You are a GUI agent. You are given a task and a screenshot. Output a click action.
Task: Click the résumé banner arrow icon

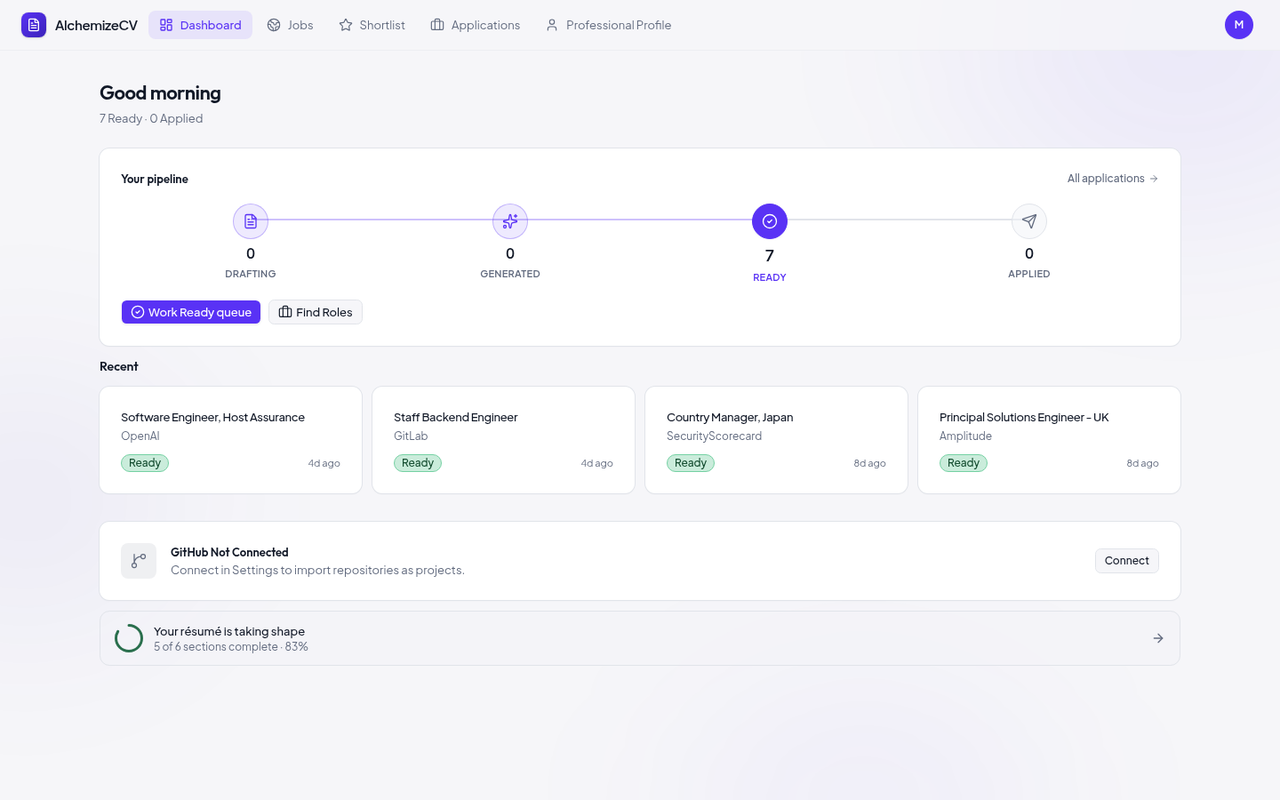1158,638
